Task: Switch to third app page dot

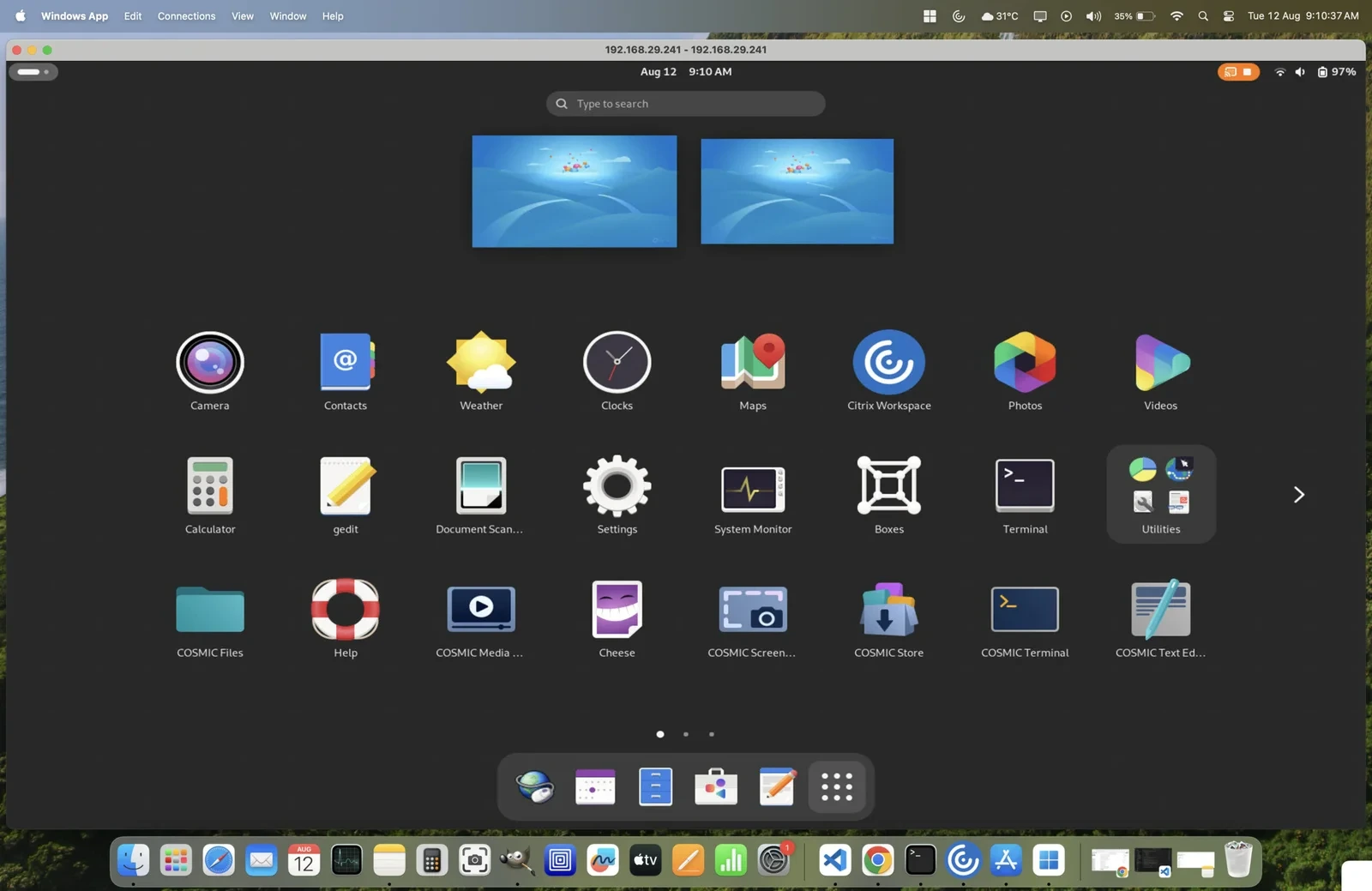Action: [x=711, y=734]
